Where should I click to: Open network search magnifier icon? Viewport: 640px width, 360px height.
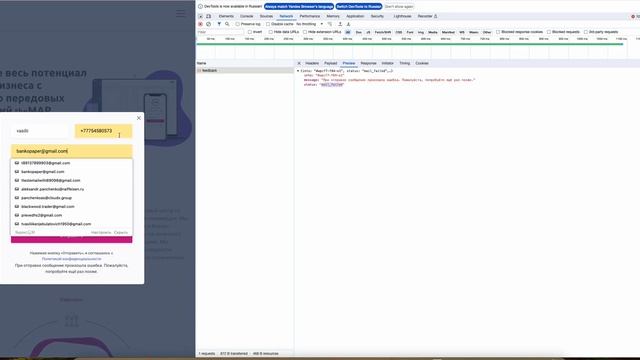(227, 24)
